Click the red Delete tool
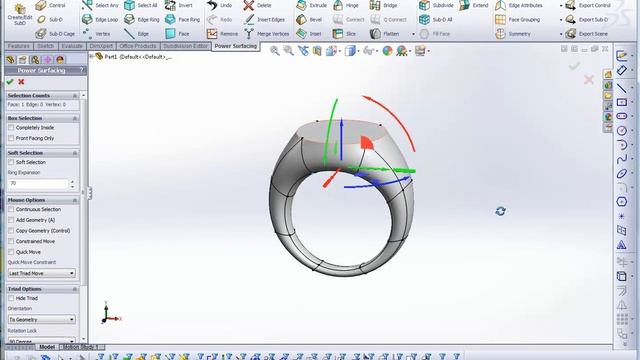This screenshot has height=360, width=640. (x=257, y=5)
